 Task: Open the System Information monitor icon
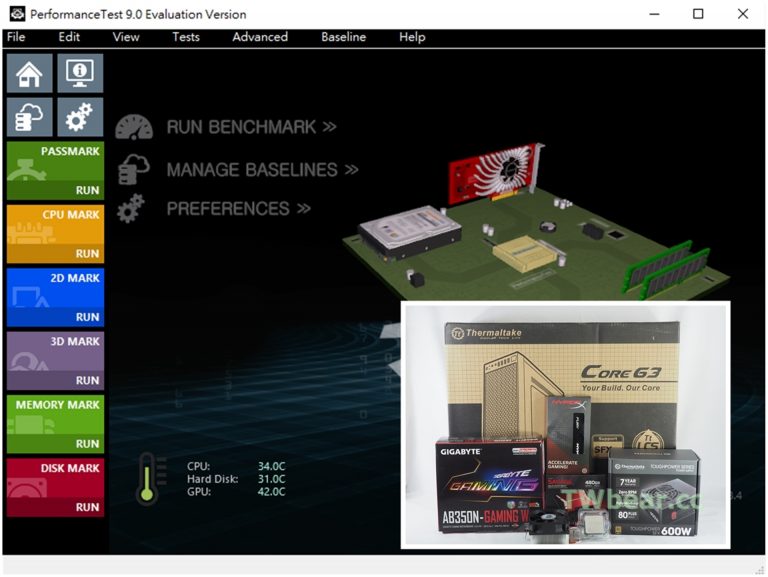pos(80,73)
